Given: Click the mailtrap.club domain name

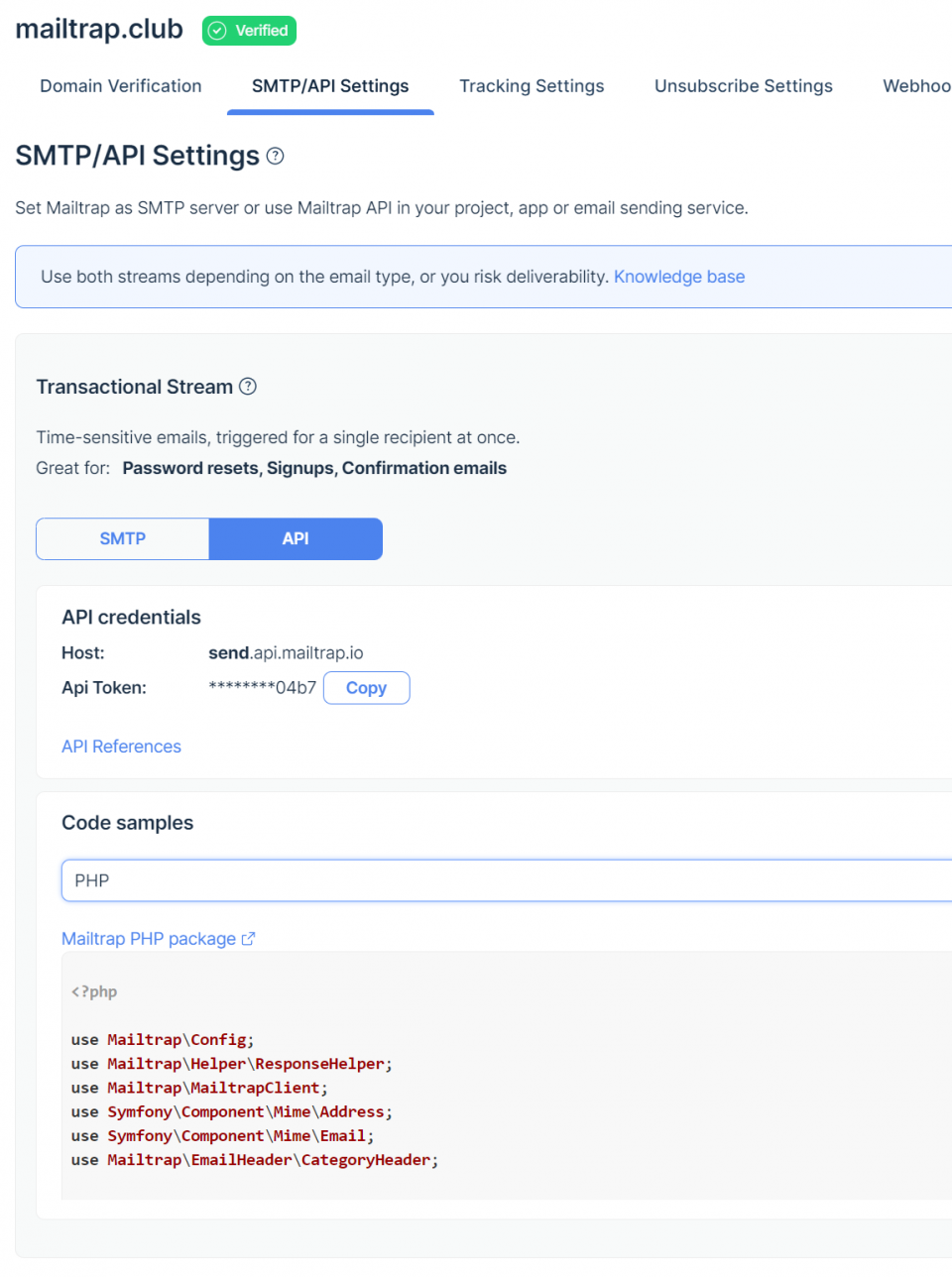Looking at the screenshot, I should coord(98,30).
